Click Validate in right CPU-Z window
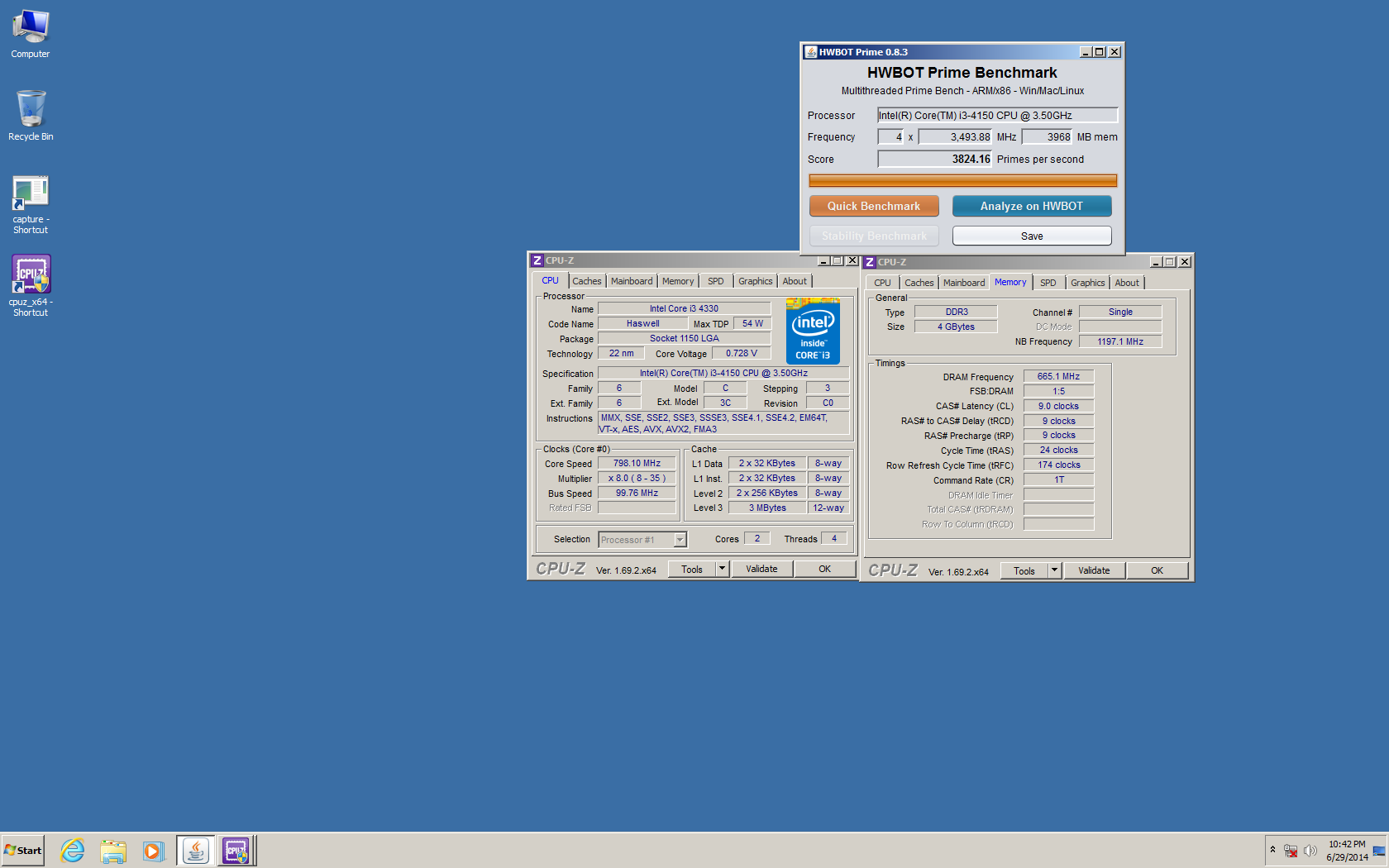The width and height of the screenshot is (1389, 868). pyautogui.click(x=1094, y=570)
